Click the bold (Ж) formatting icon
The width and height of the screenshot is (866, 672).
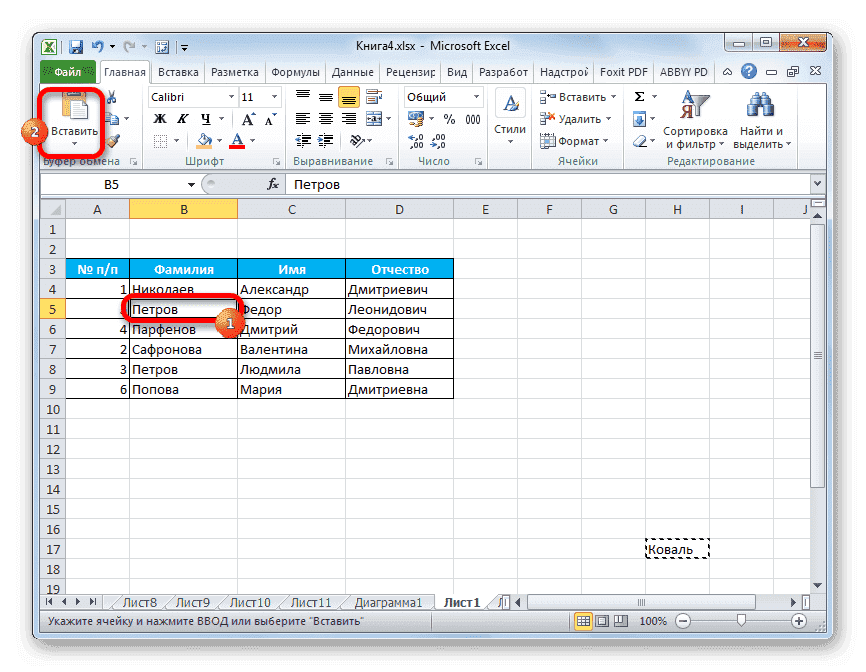tap(158, 118)
